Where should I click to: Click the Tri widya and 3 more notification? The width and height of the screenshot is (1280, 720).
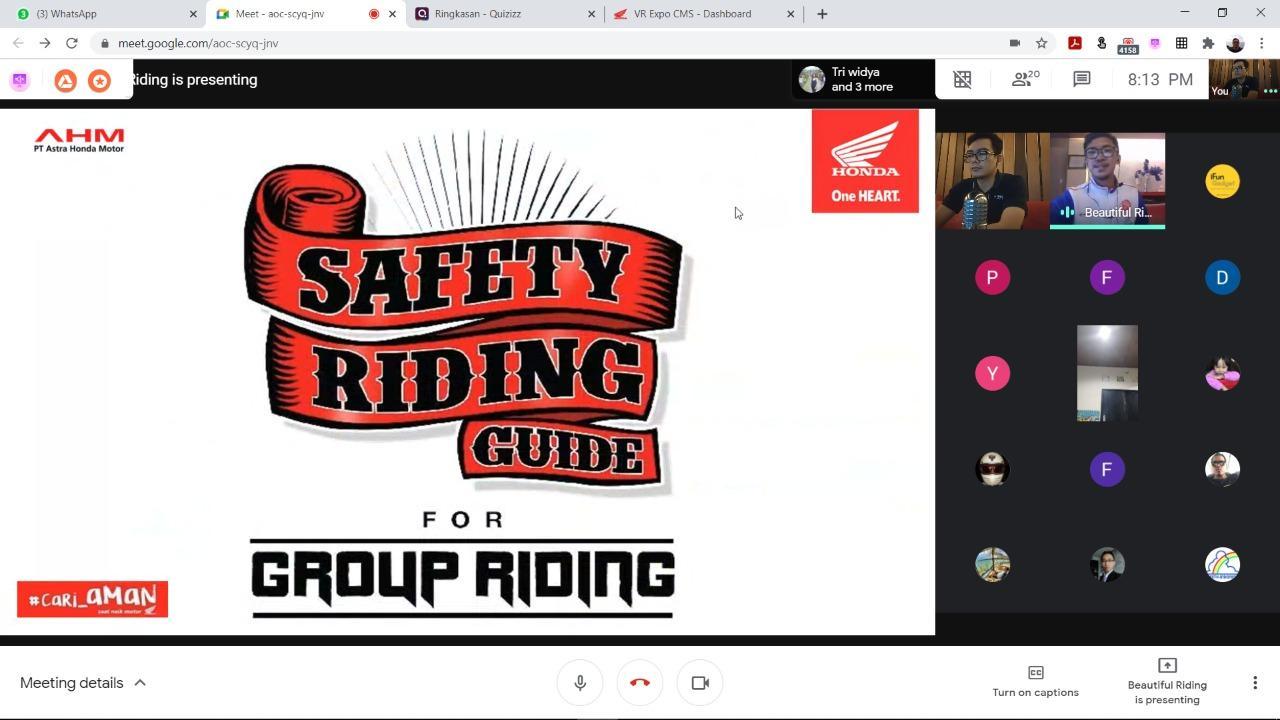861,79
